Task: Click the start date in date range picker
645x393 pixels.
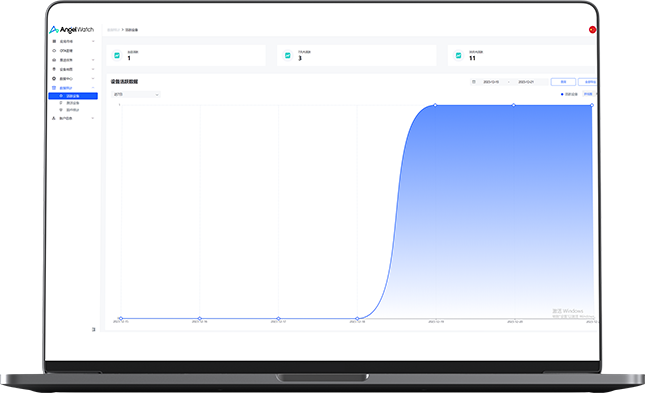Action: coord(491,82)
